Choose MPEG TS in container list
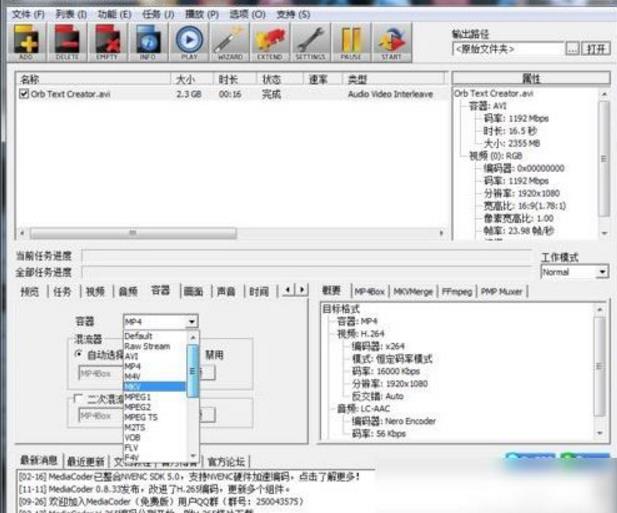 [x=154, y=417]
